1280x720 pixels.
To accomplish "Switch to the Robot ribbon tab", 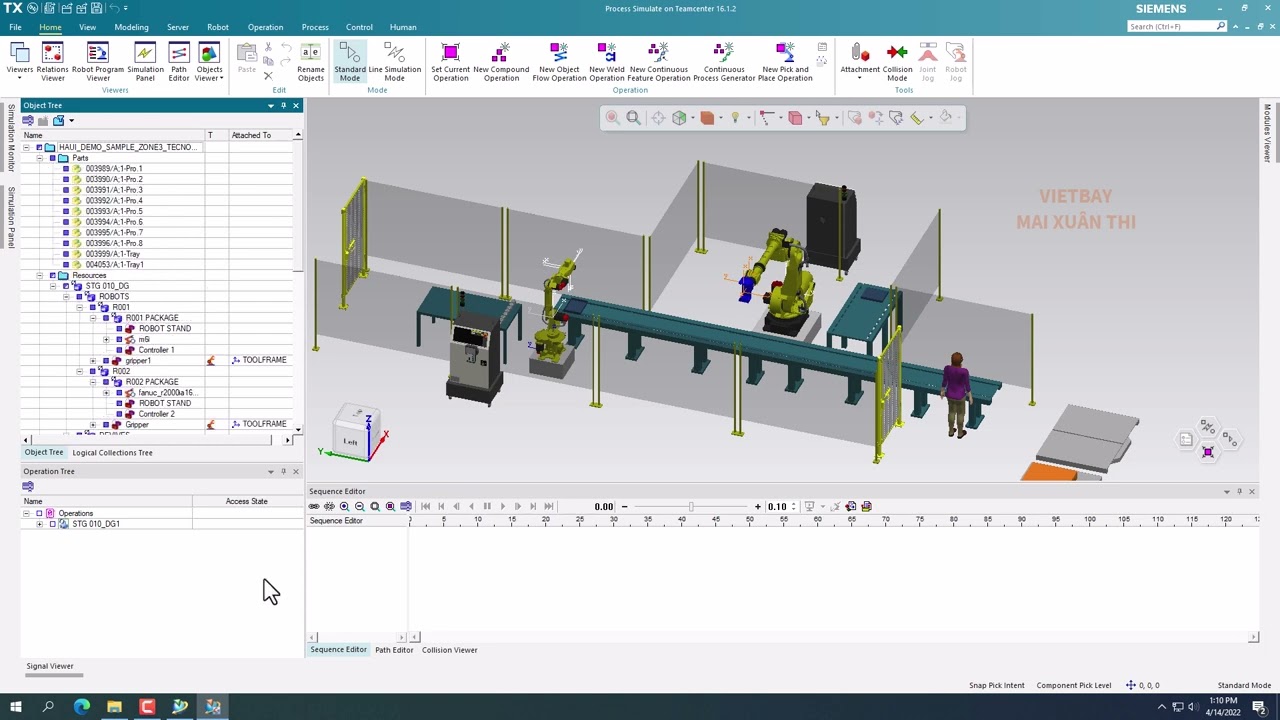I will [x=217, y=27].
